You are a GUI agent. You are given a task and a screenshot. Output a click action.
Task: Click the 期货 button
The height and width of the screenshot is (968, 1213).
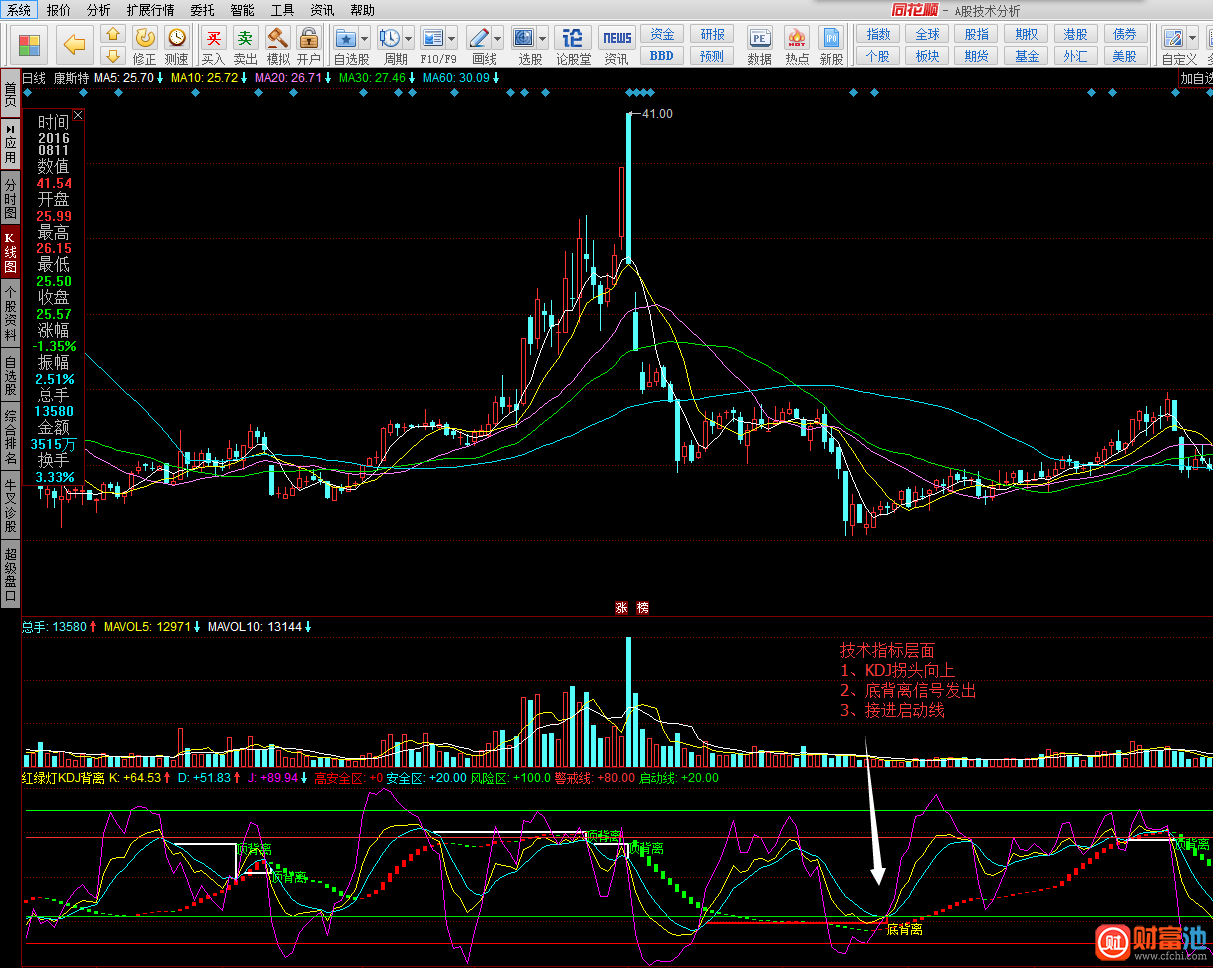pyautogui.click(x=977, y=56)
